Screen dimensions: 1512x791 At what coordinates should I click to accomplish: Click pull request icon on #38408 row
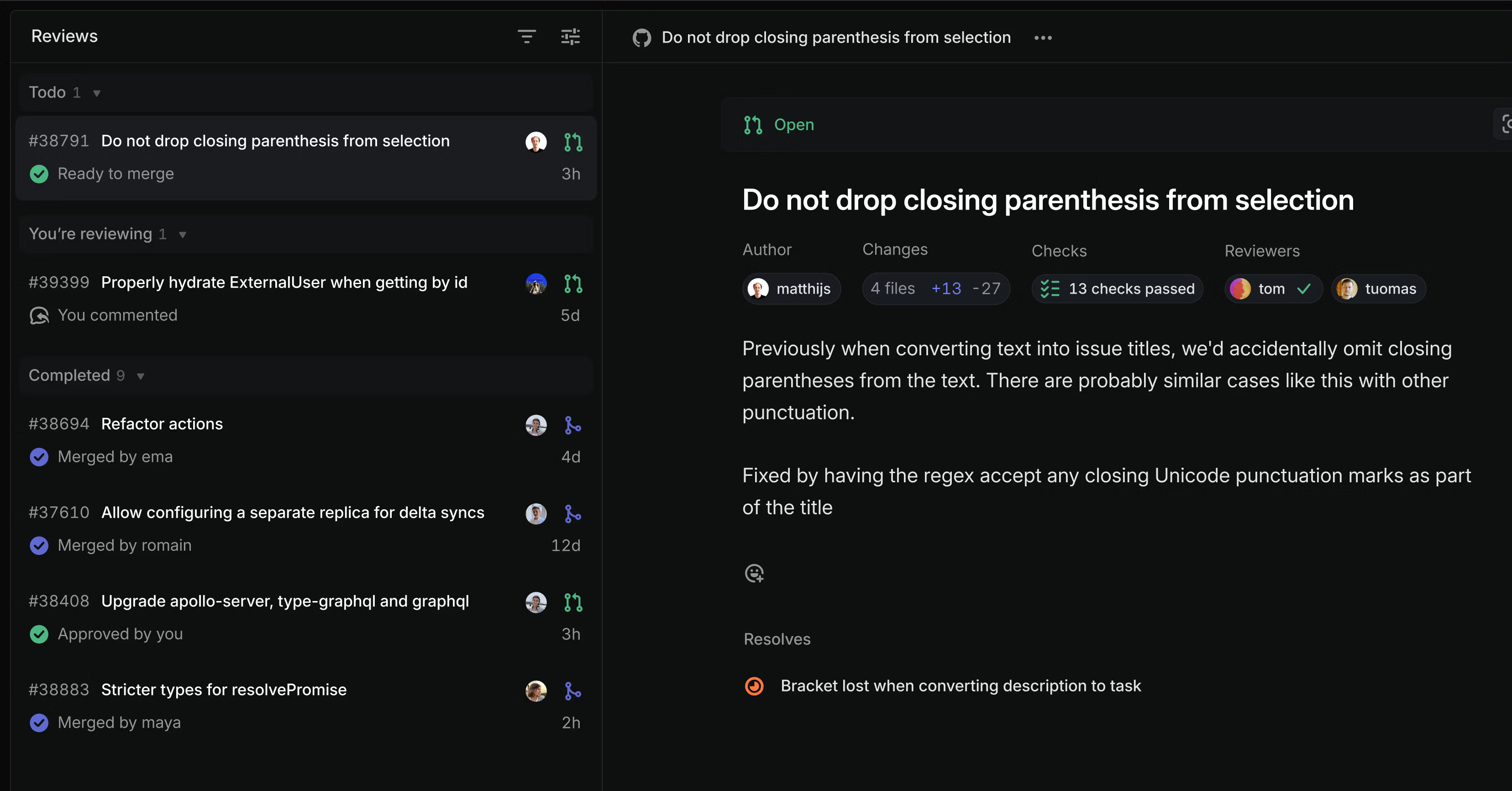click(573, 602)
